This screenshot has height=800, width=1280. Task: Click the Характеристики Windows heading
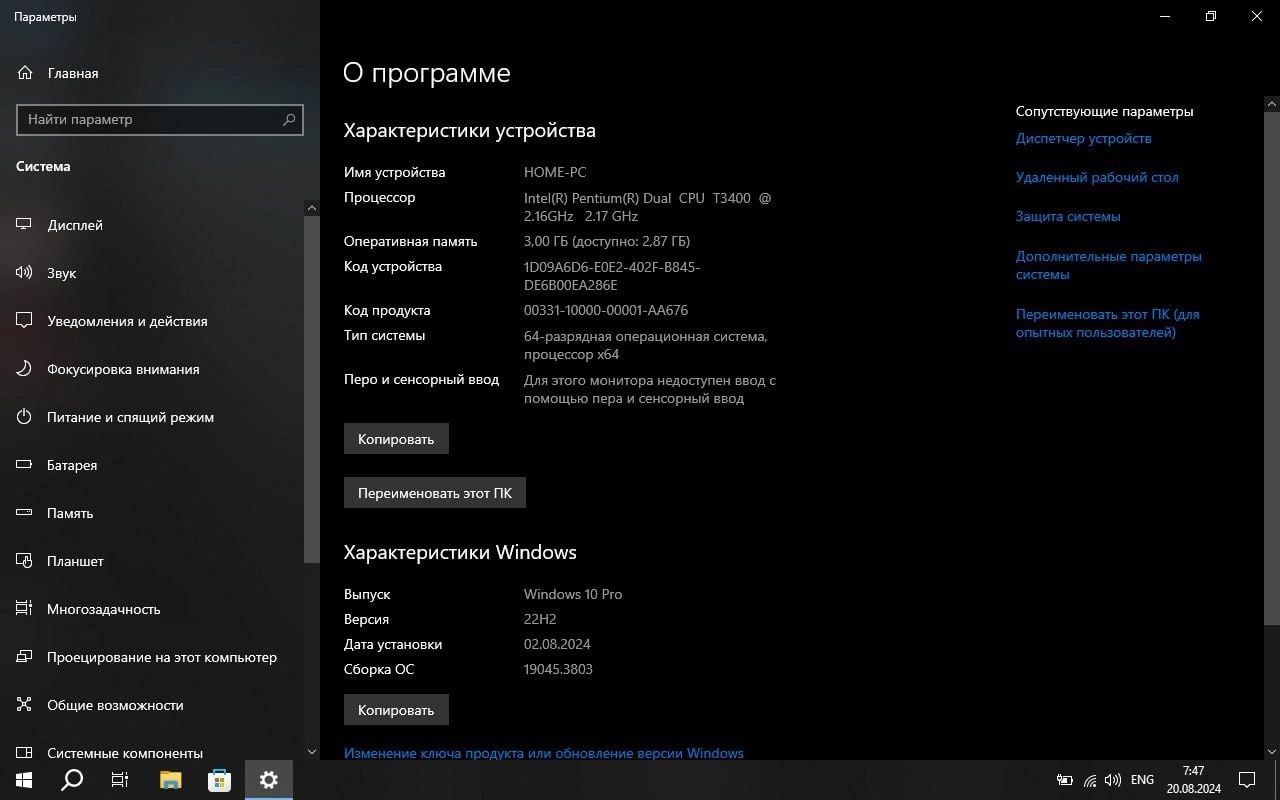[x=460, y=552]
